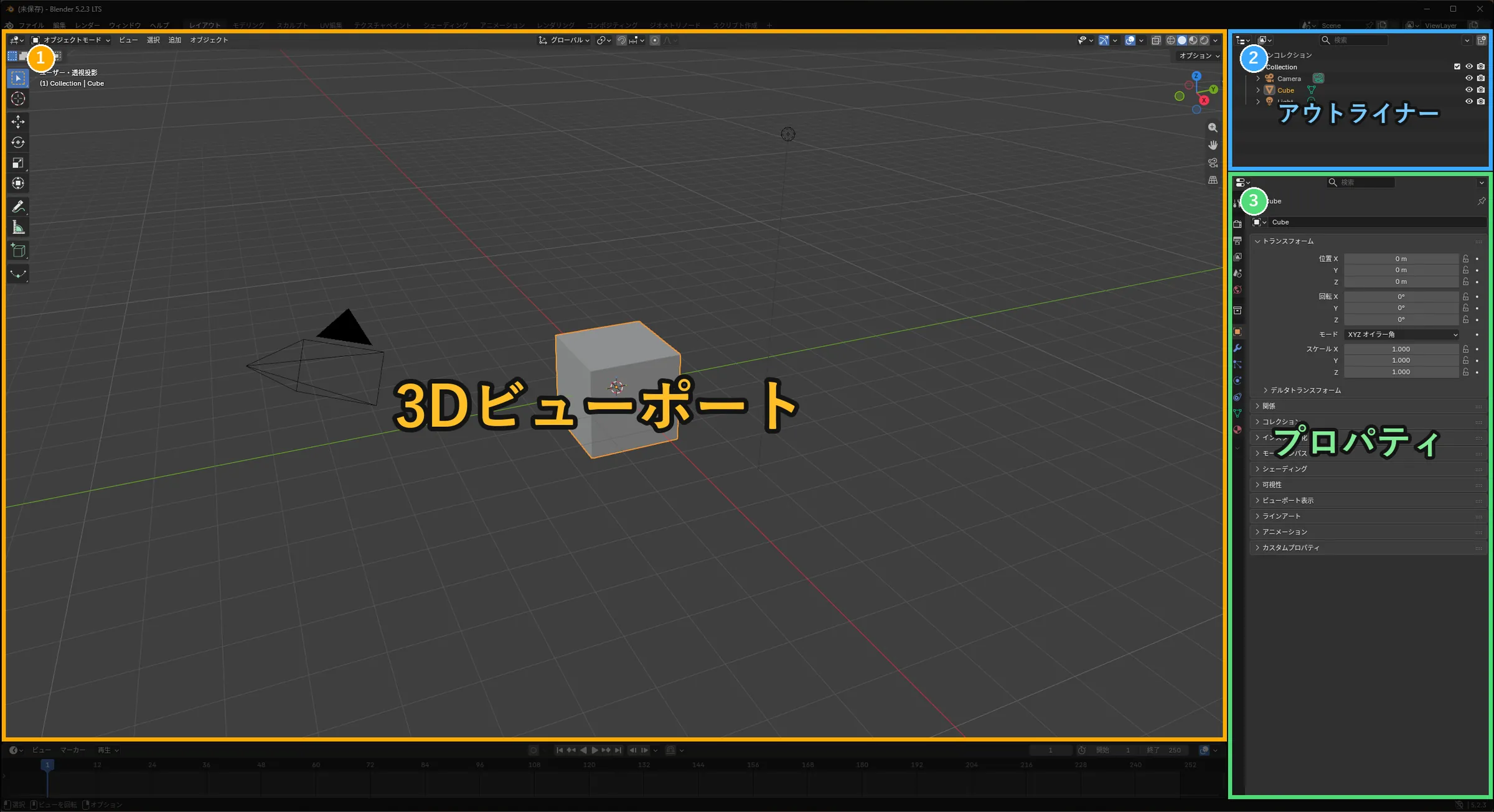Open the 再生 menu in the timeline

point(108,750)
